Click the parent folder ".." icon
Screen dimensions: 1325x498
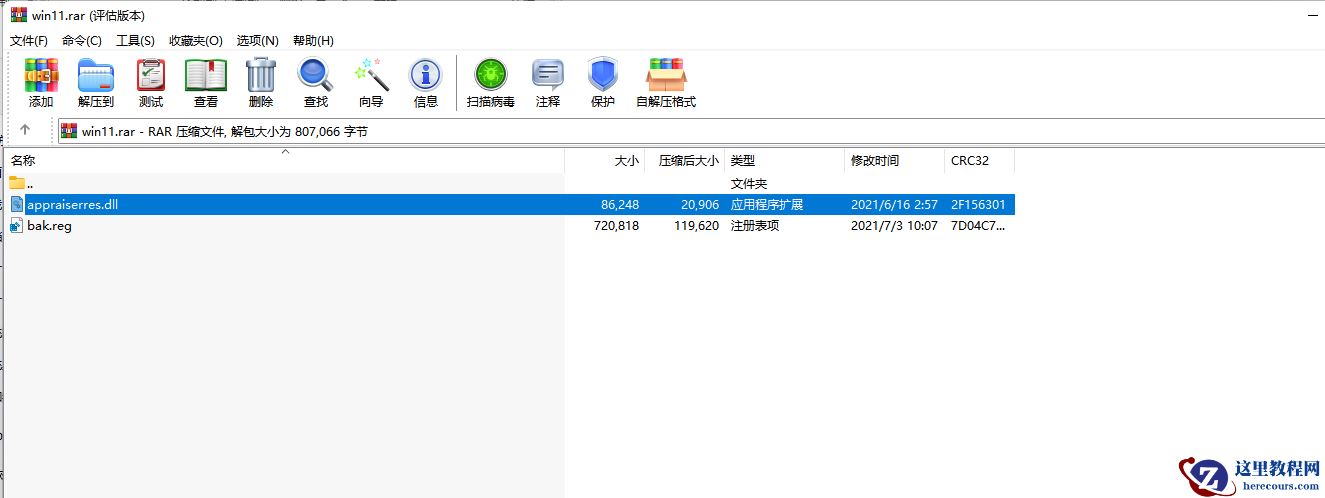point(17,183)
